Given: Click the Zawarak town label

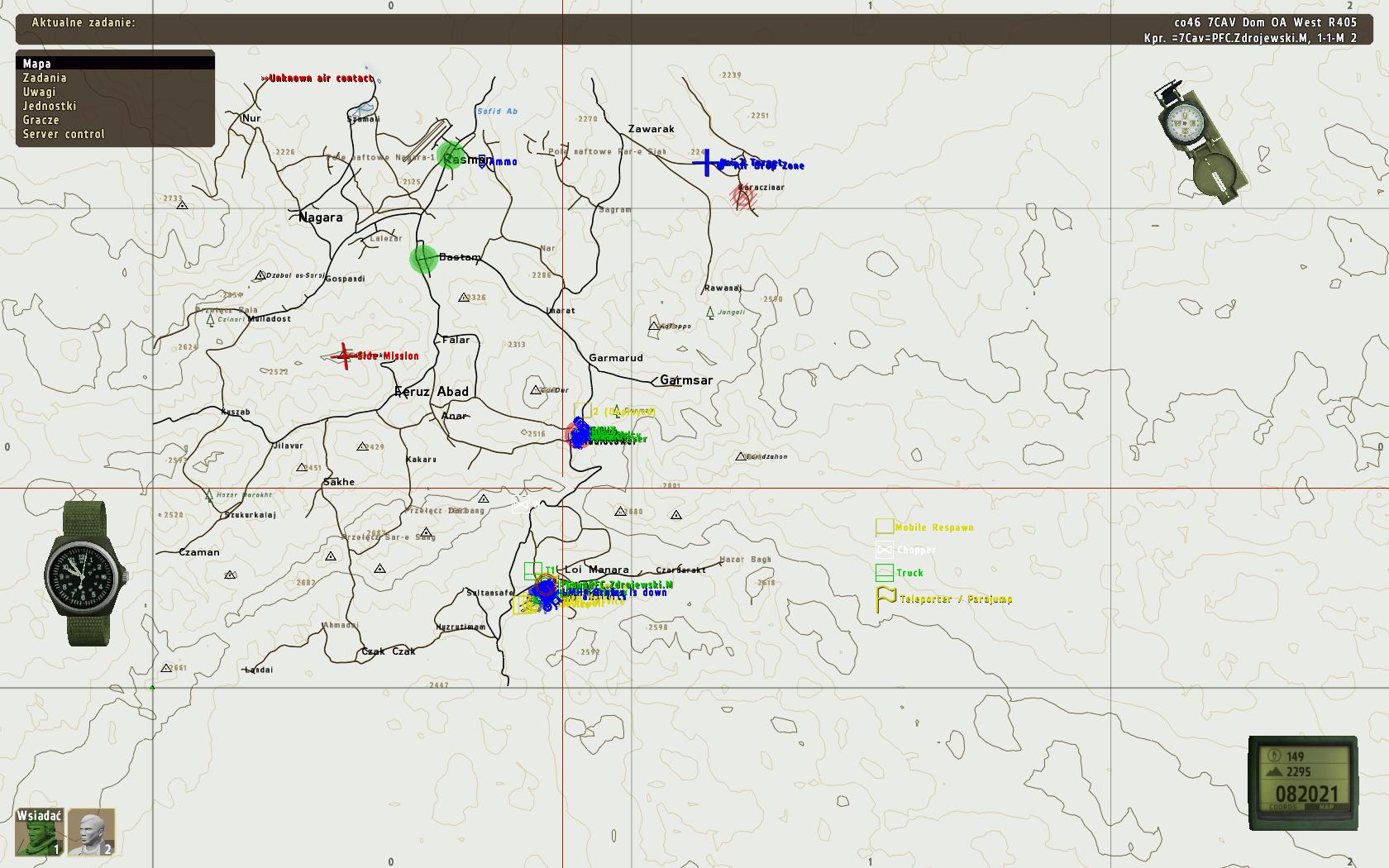Looking at the screenshot, I should 652,129.
